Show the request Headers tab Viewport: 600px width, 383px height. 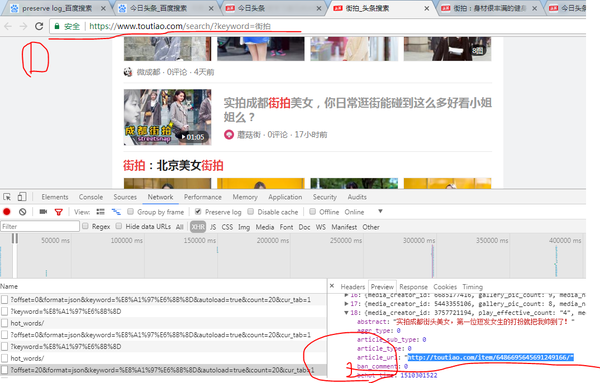point(353,287)
